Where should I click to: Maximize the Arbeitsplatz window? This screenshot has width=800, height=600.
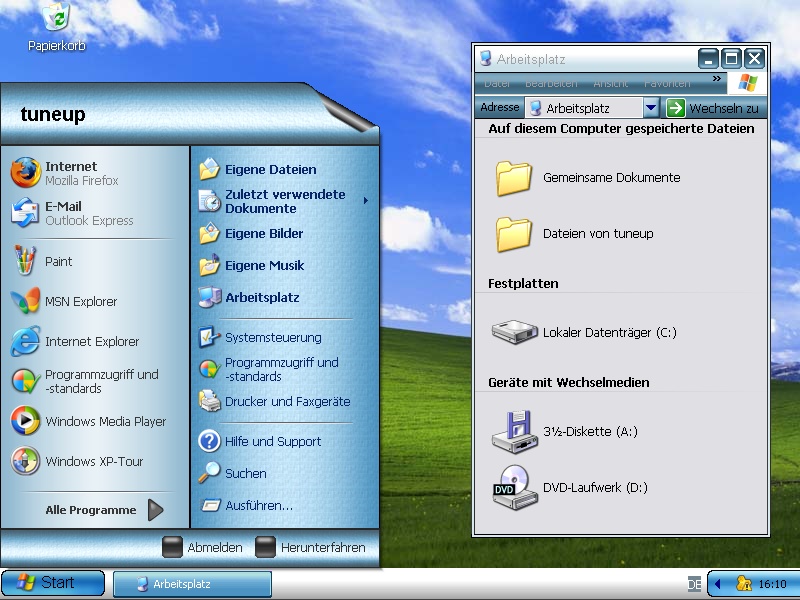[732, 59]
